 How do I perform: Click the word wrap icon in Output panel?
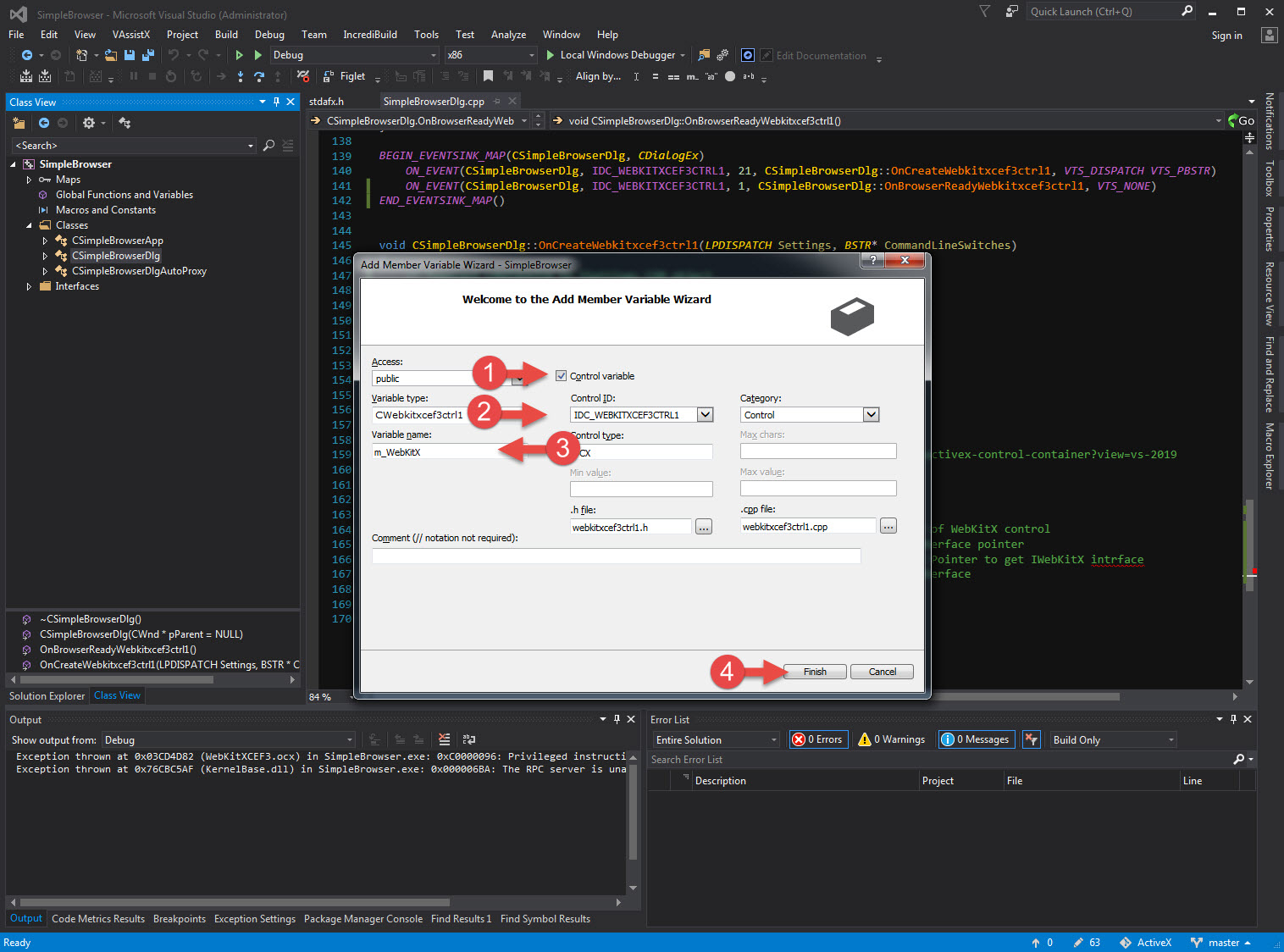(x=469, y=739)
